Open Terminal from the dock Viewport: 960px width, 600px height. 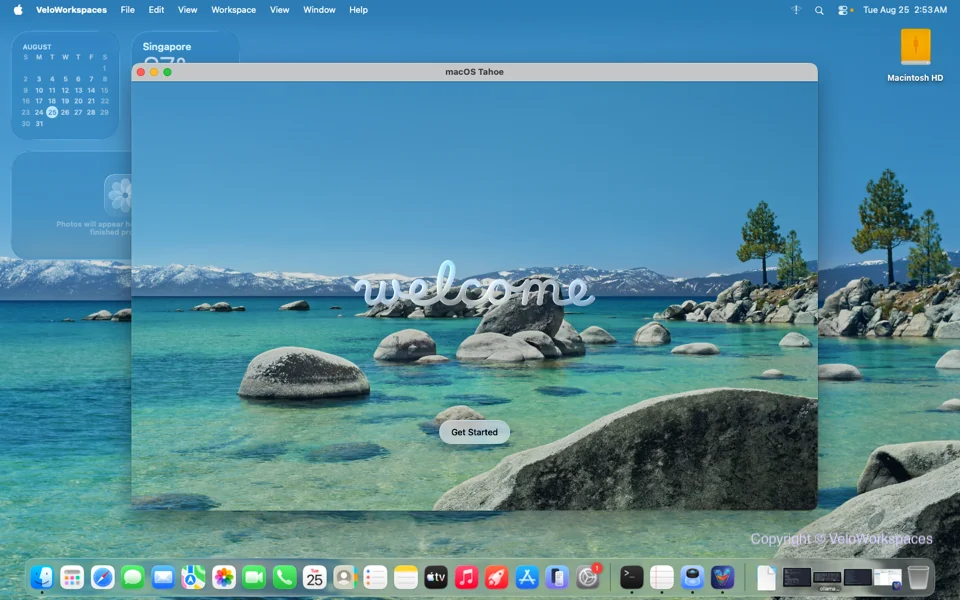click(x=631, y=577)
